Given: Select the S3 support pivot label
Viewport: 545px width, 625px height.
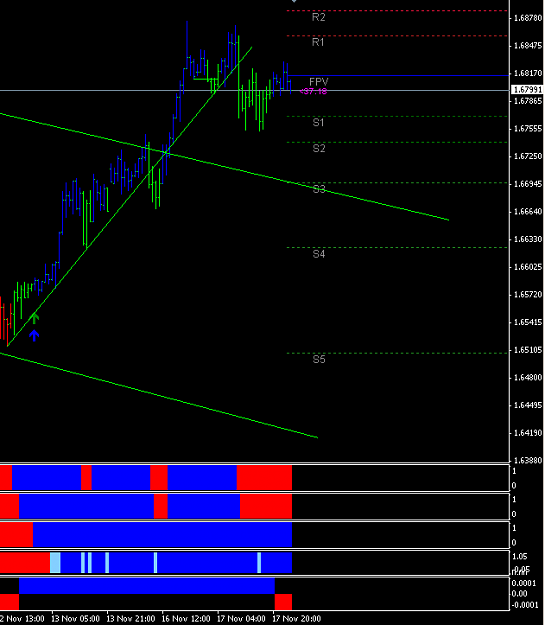Looking at the screenshot, I should (x=319, y=189).
